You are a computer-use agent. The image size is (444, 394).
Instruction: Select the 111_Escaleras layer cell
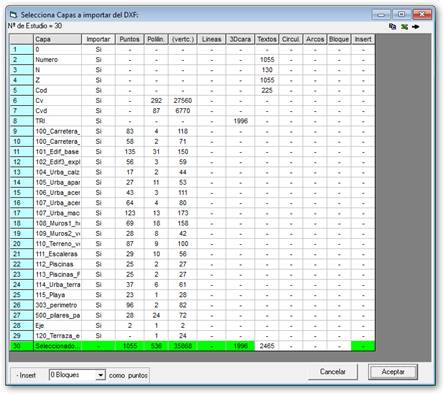click(x=58, y=254)
